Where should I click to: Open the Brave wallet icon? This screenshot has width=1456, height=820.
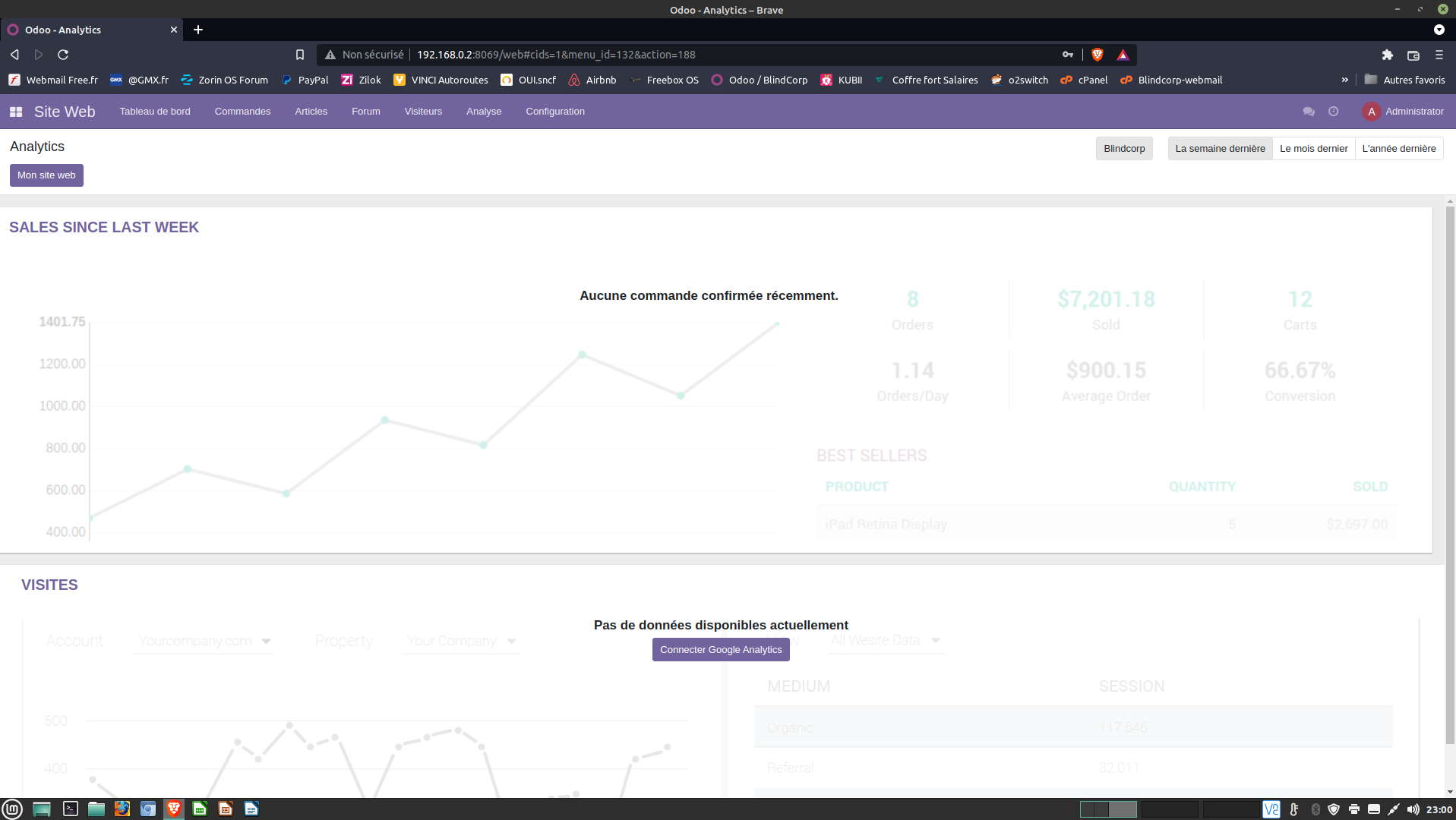(x=1413, y=55)
